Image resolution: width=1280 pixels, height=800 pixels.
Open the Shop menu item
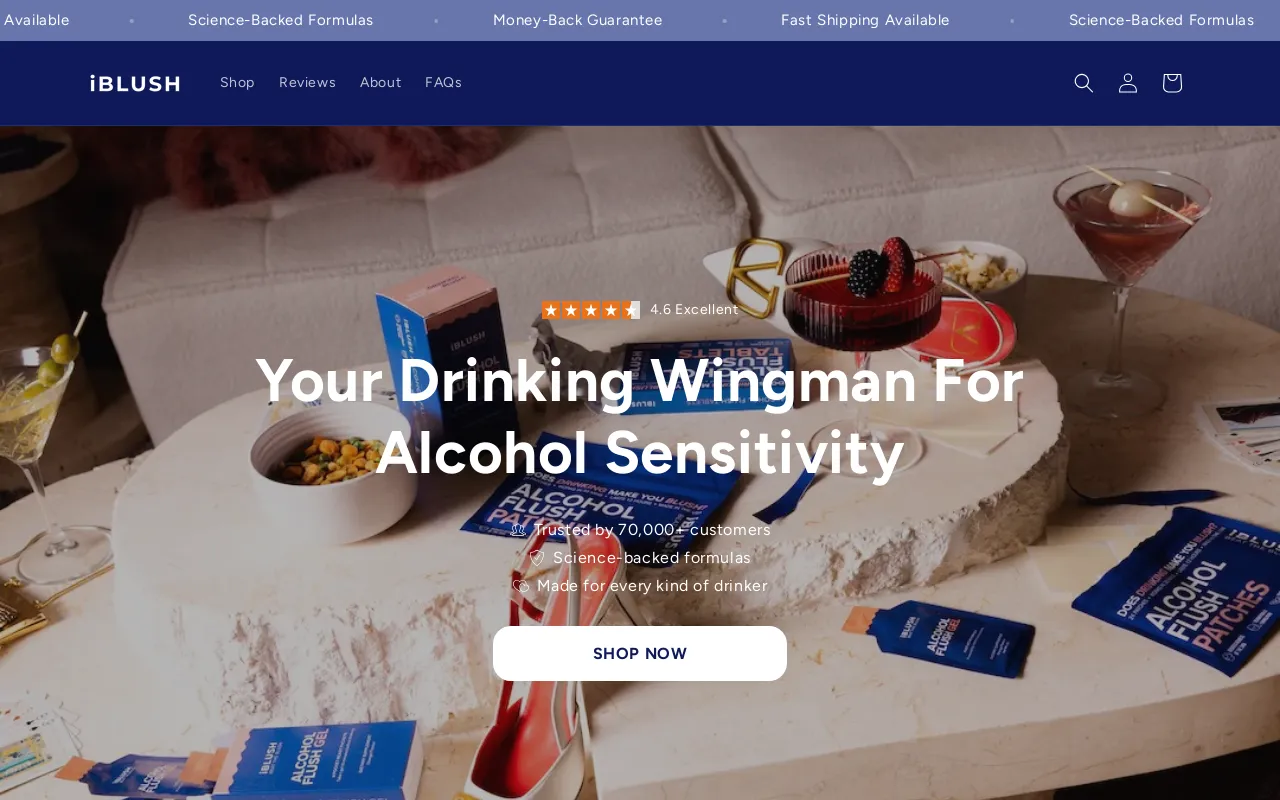(237, 83)
